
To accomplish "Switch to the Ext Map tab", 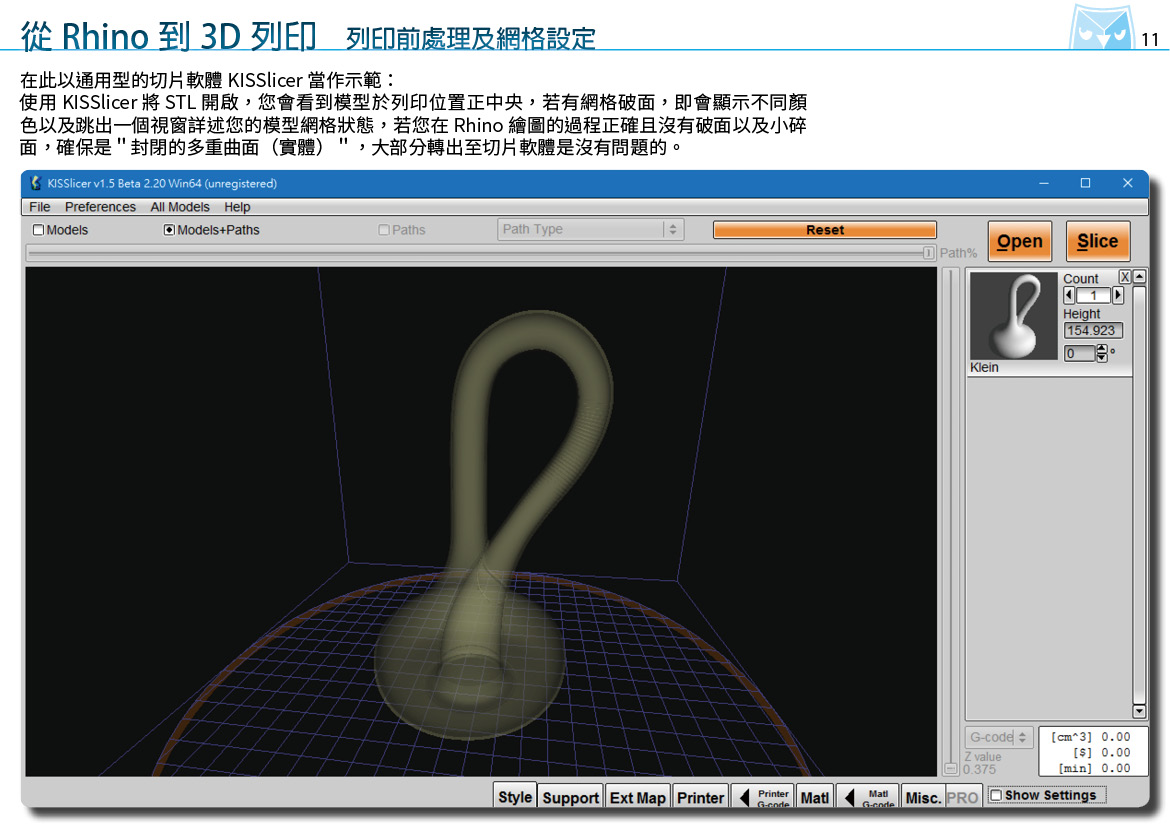I will tap(638, 797).
